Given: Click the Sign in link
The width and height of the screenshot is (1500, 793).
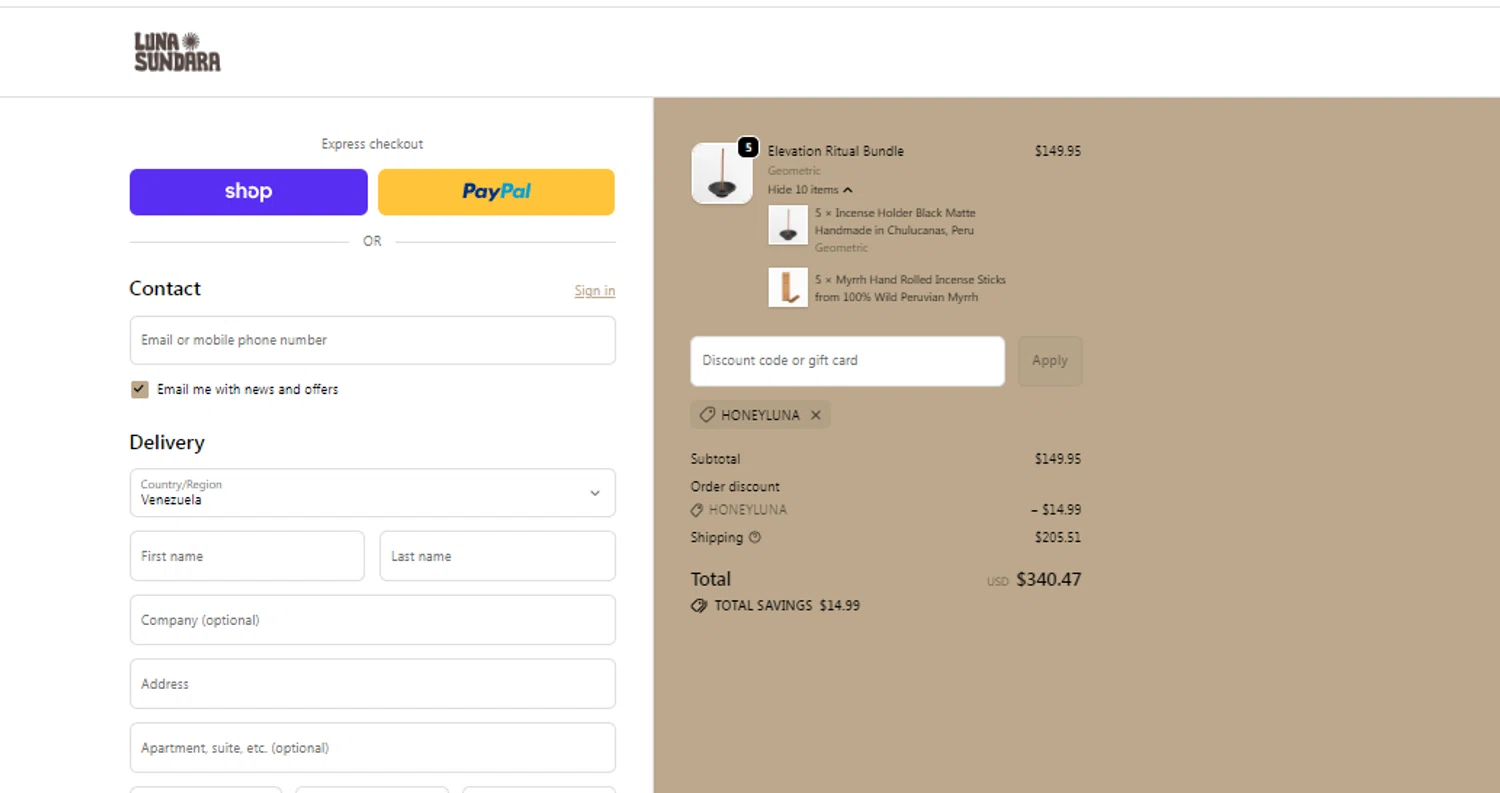Looking at the screenshot, I should point(595,291).
